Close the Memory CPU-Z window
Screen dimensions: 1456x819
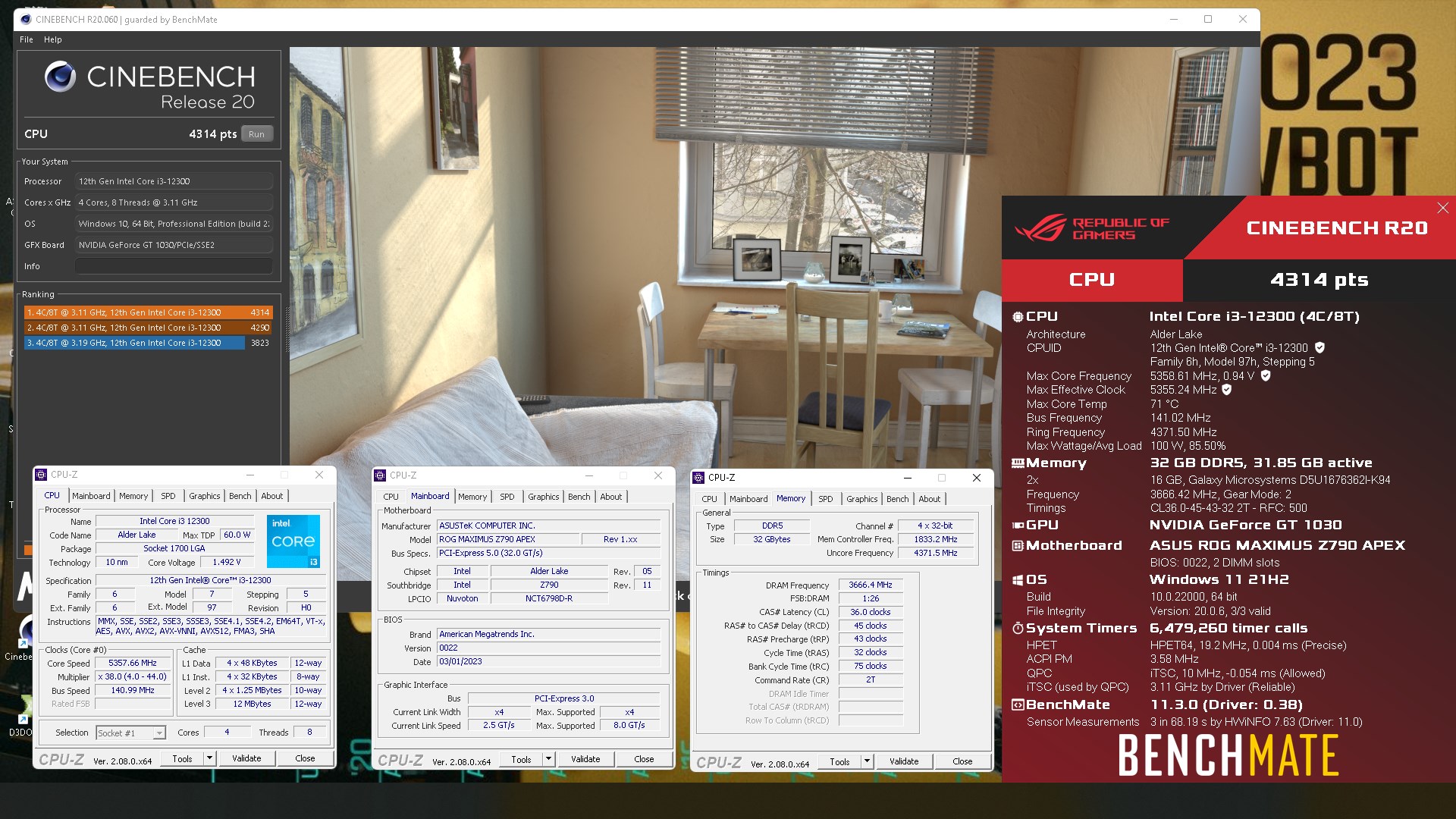click(x=977, y=478)
